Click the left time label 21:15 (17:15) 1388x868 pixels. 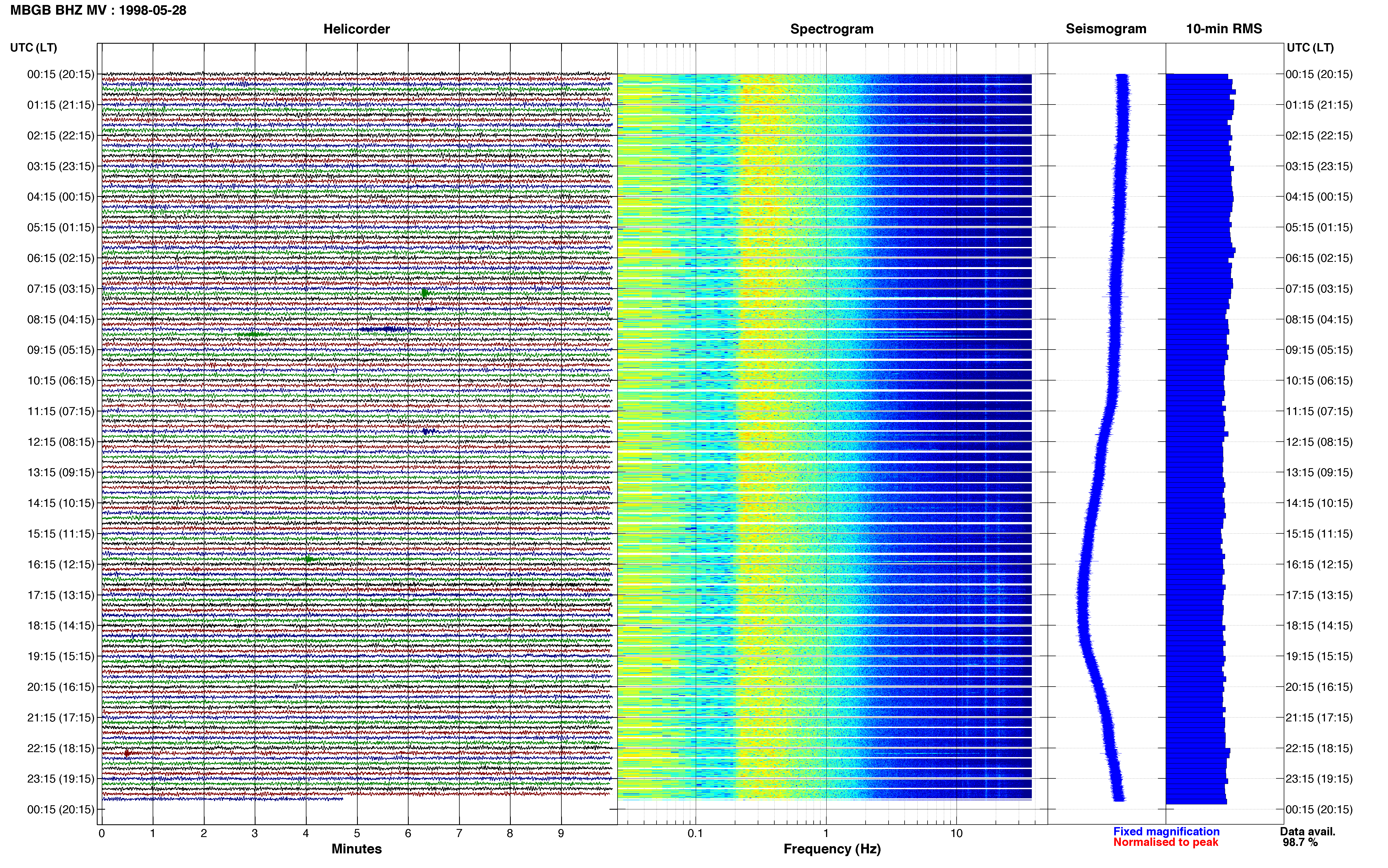pyautogui.click(x=61, y=718)
